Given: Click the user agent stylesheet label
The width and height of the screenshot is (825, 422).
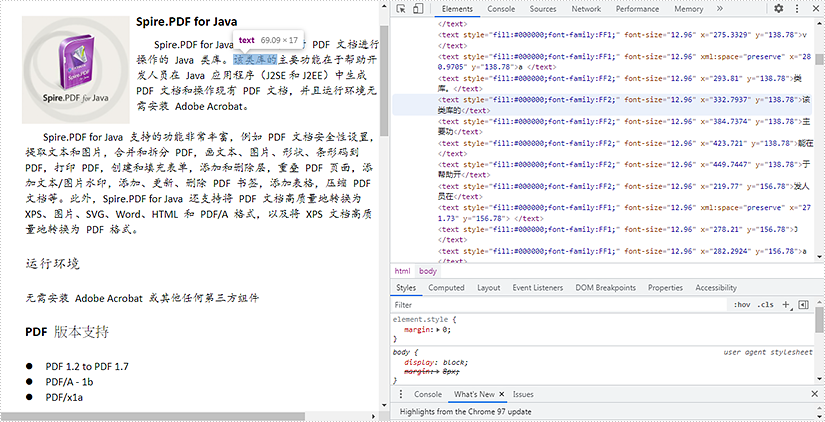Looking at the screenshot, I should point(768,352).
